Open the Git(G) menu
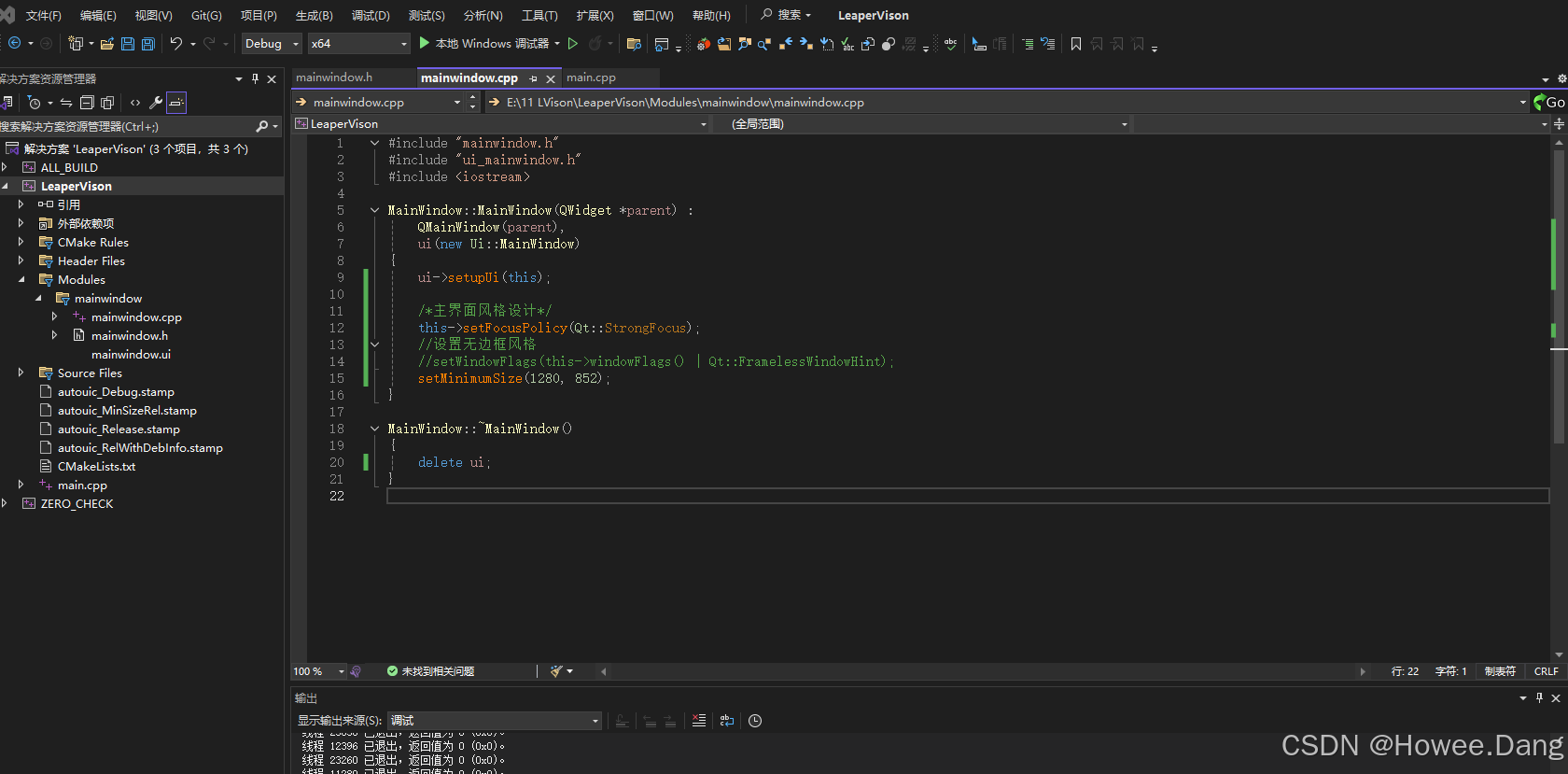 tap(206, 16)
